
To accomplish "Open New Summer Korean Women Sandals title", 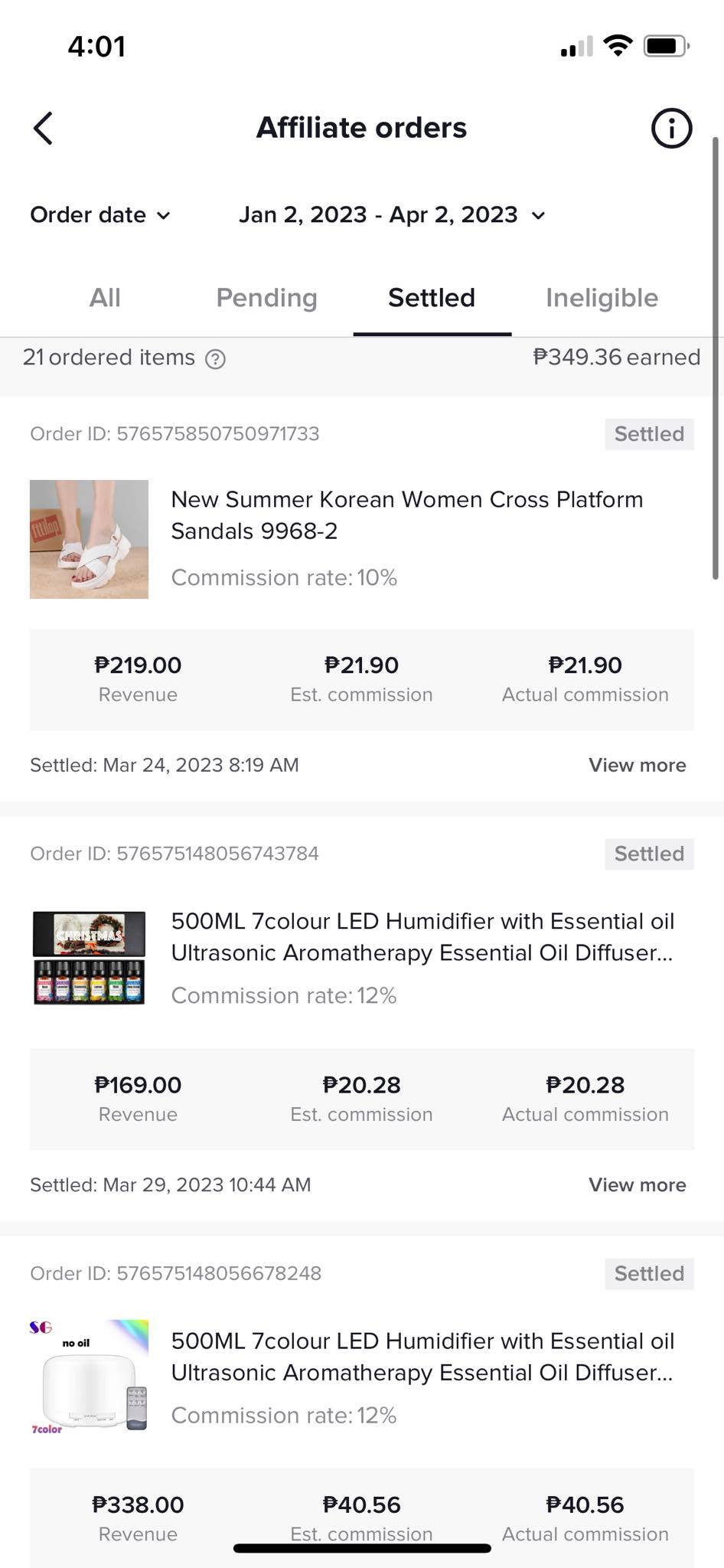I will 406,515.
